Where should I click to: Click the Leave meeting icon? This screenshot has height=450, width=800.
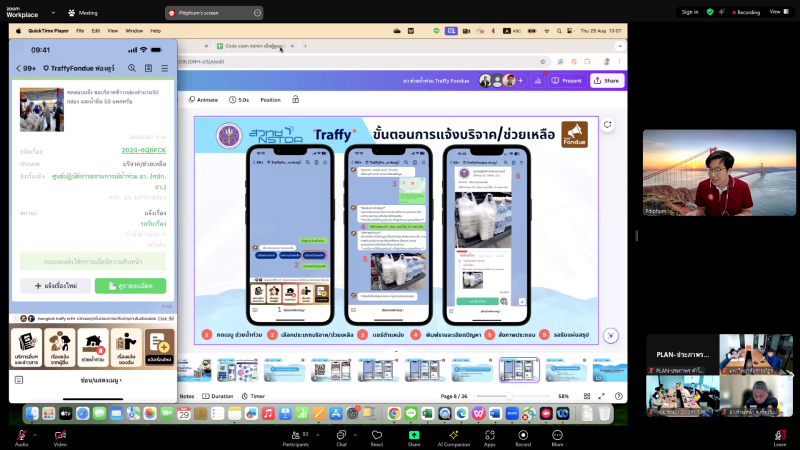(x=780, y=433)
